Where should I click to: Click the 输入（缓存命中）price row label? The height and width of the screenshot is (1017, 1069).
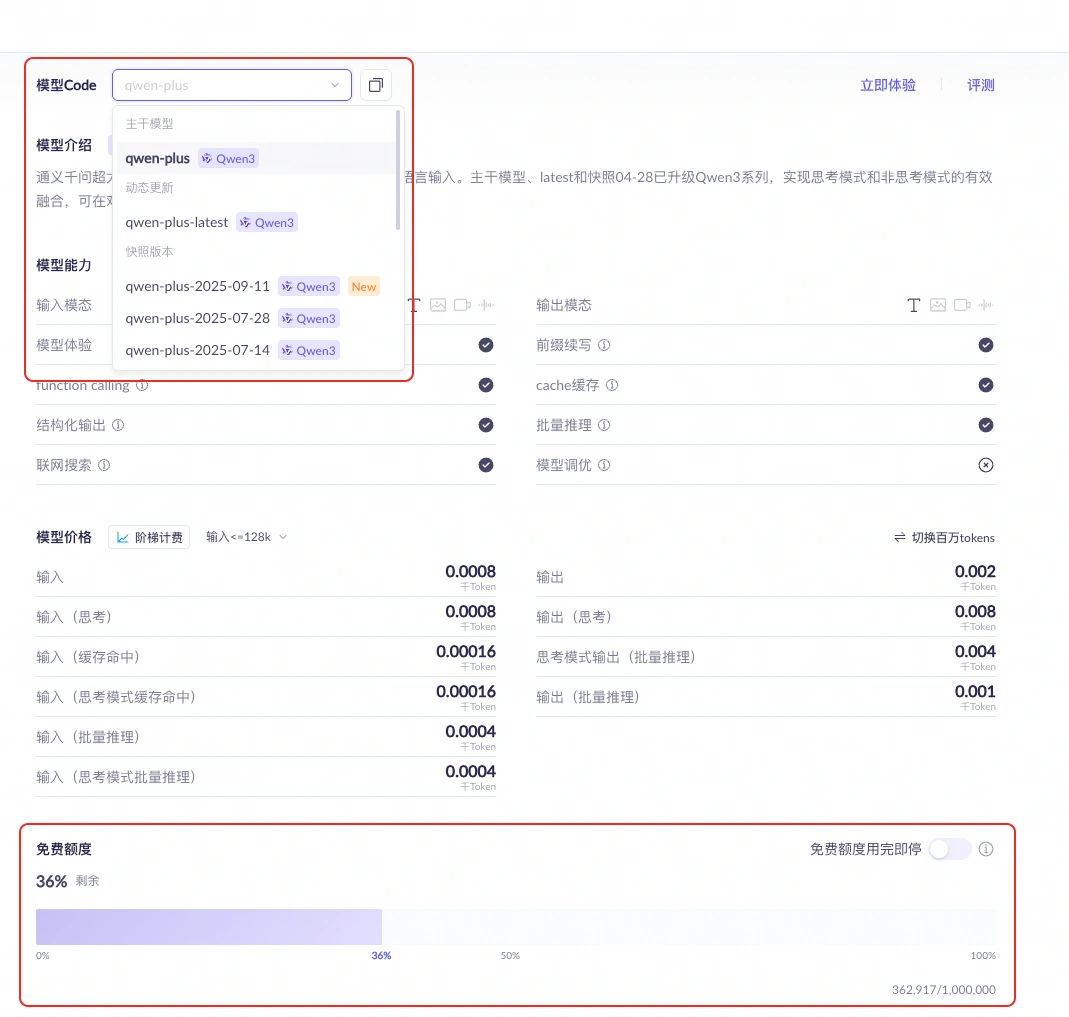[x=88, y=657]
